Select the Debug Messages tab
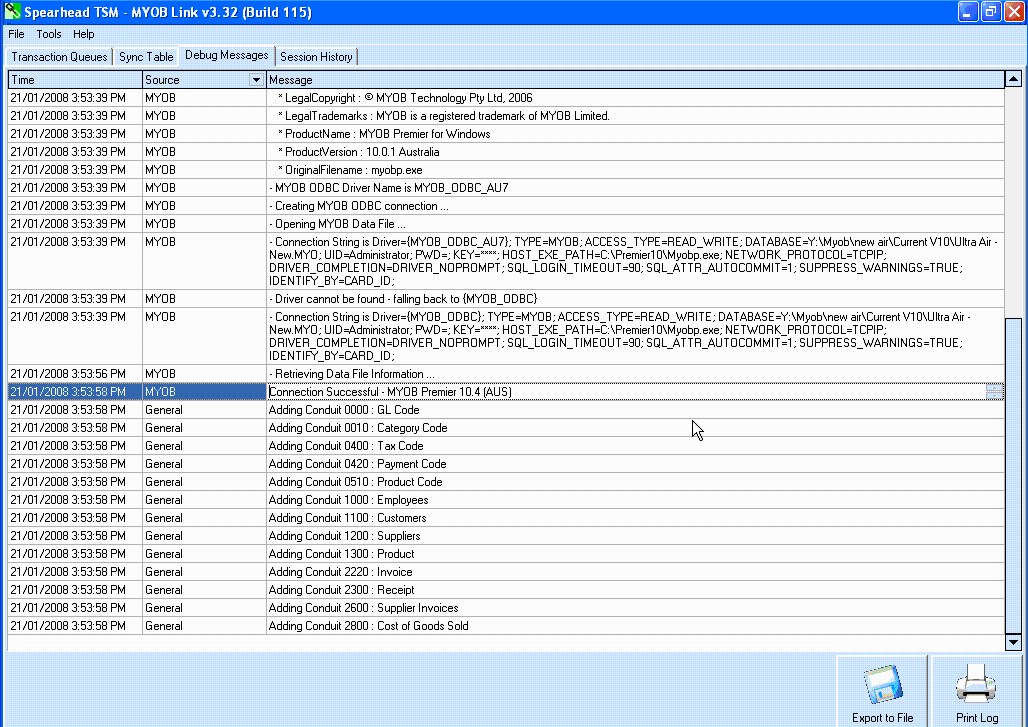 click(226, 56)
